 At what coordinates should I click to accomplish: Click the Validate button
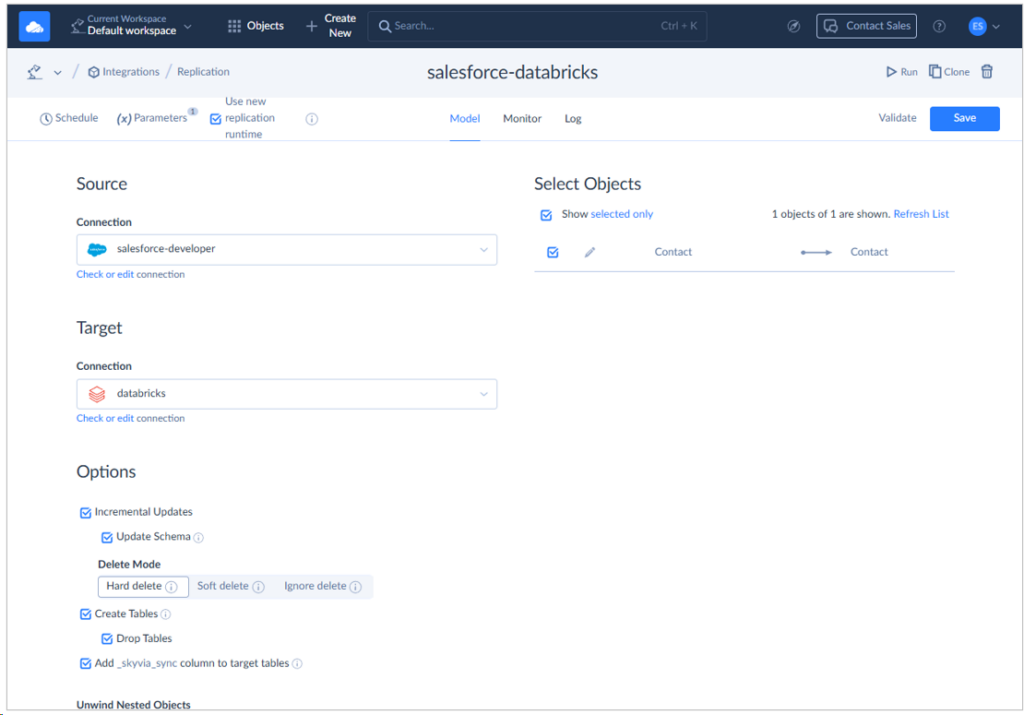pyautogui.click(x=897, y=118)
